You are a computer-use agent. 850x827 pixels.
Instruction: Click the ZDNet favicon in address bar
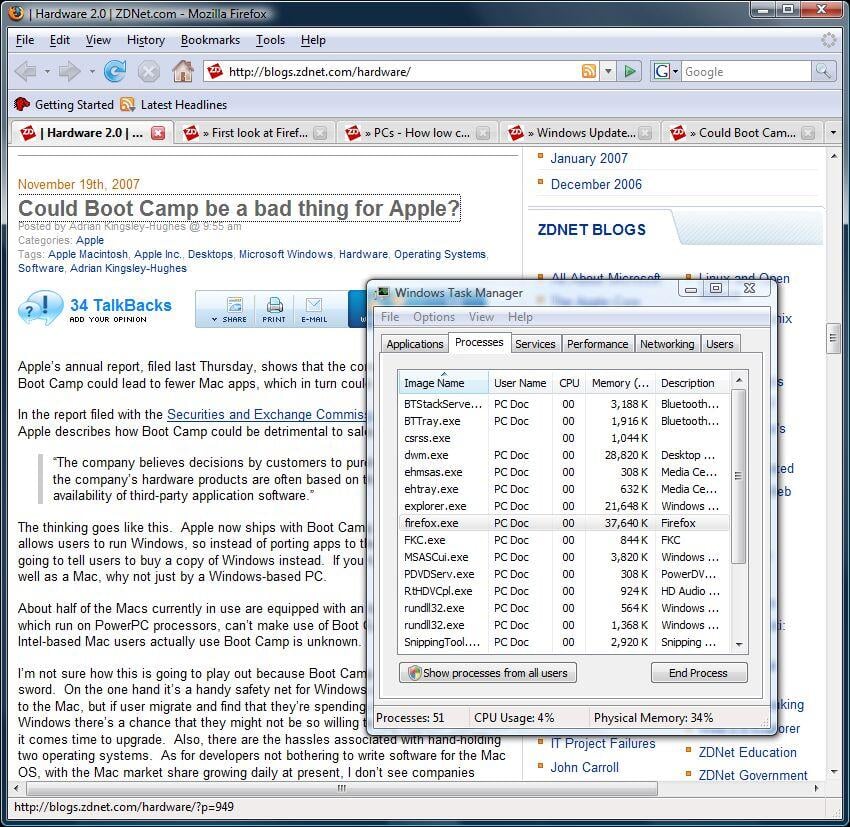tap(215, 71)
